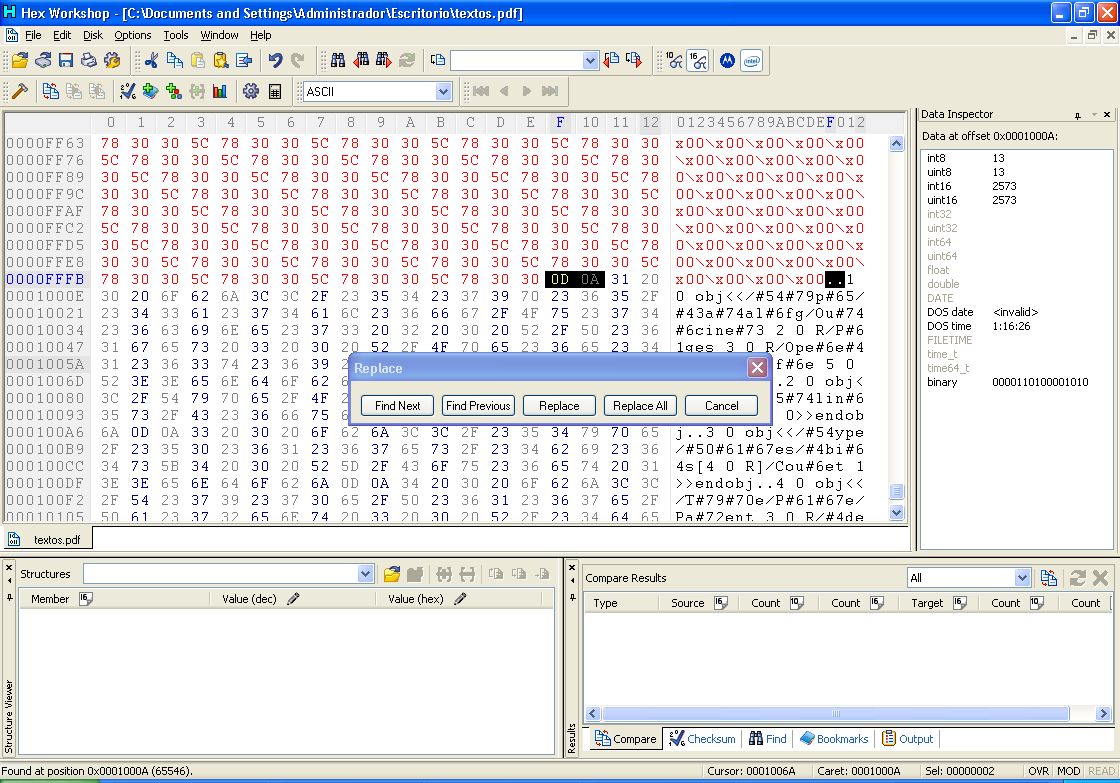
Task: Switch to the Checksum results tab
Action: [x=702, y=739]
